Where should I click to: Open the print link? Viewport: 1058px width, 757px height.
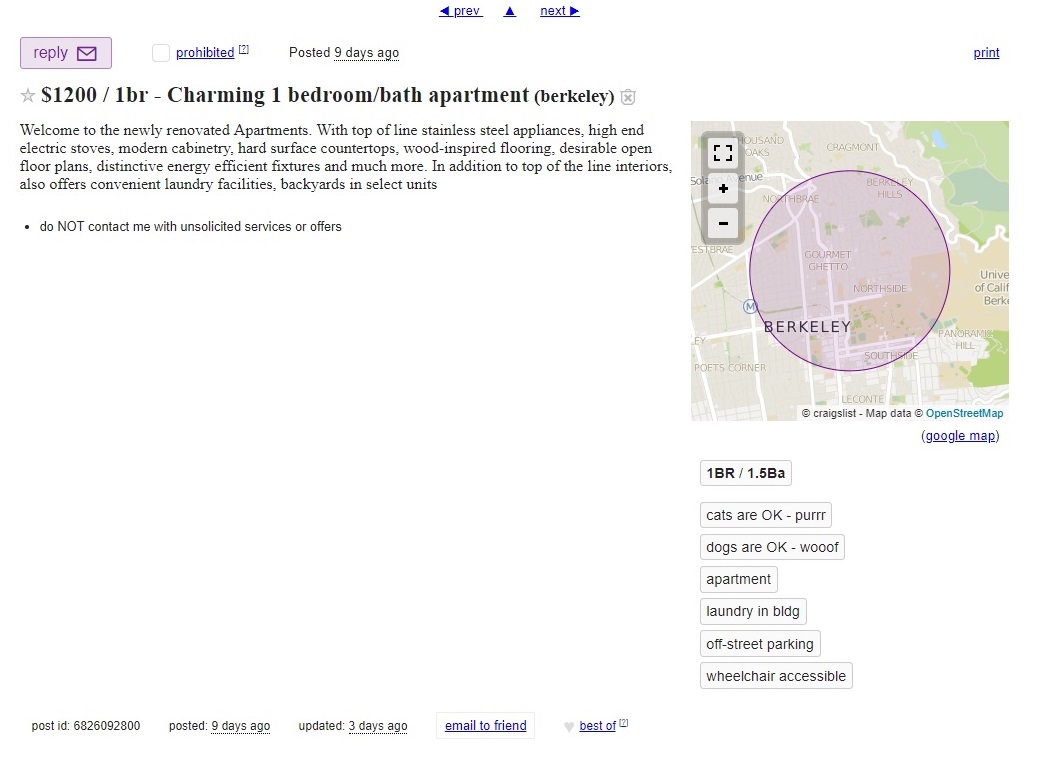coord(986,53)
